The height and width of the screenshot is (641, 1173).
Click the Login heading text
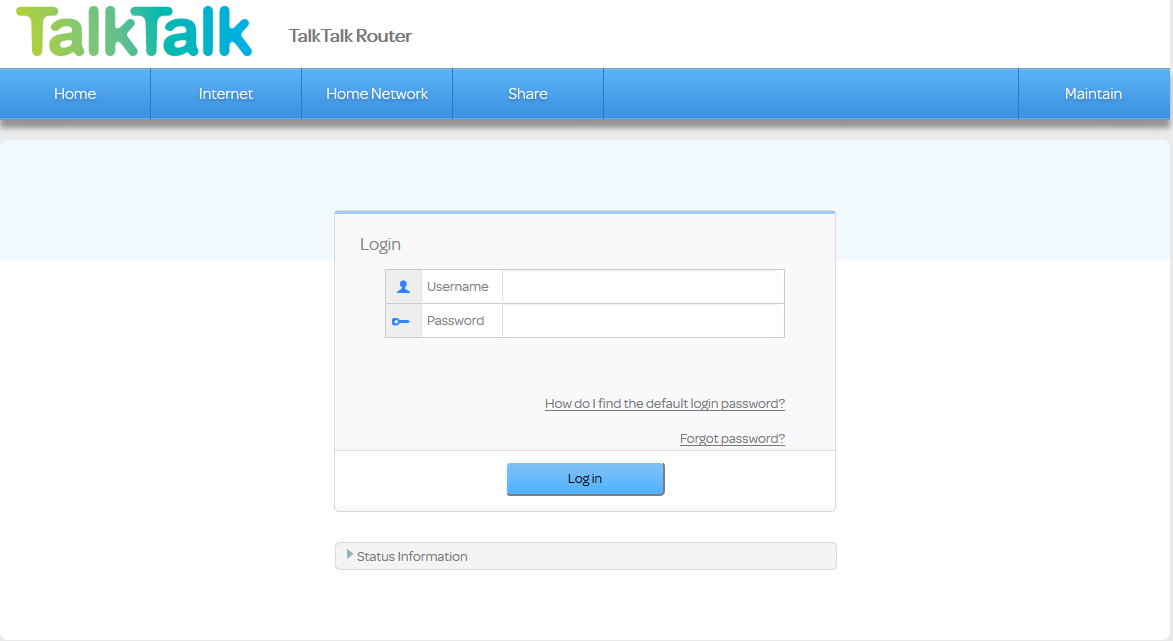pos(380,245)
